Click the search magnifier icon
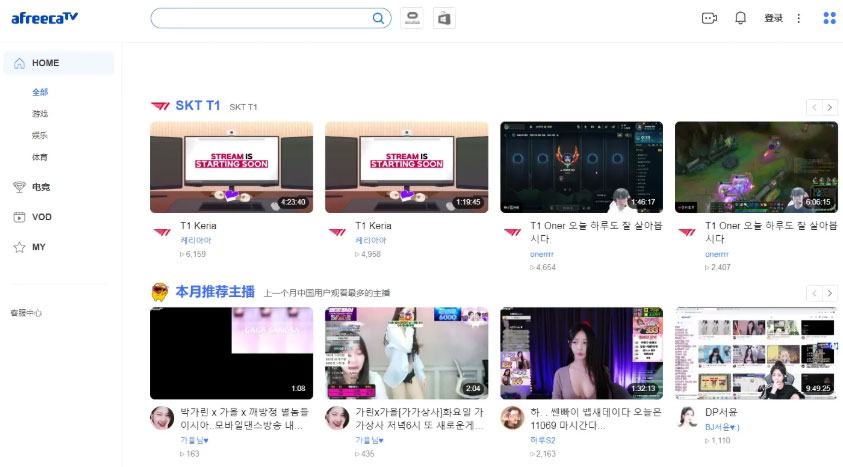 tap(378, 18)
